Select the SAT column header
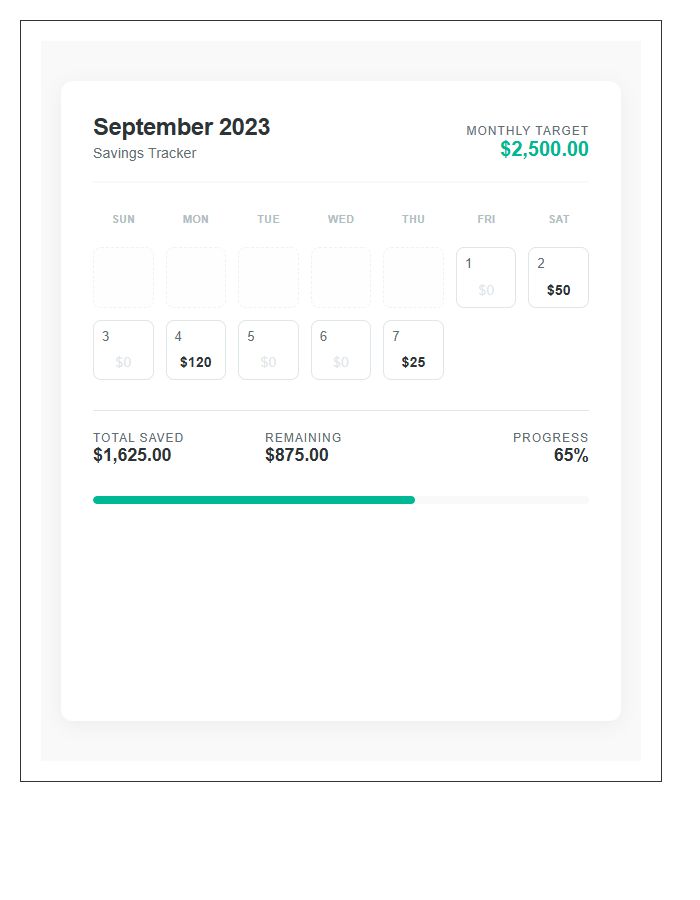The width and height of the screenshot is (700, 900). (x=558, y=219)
